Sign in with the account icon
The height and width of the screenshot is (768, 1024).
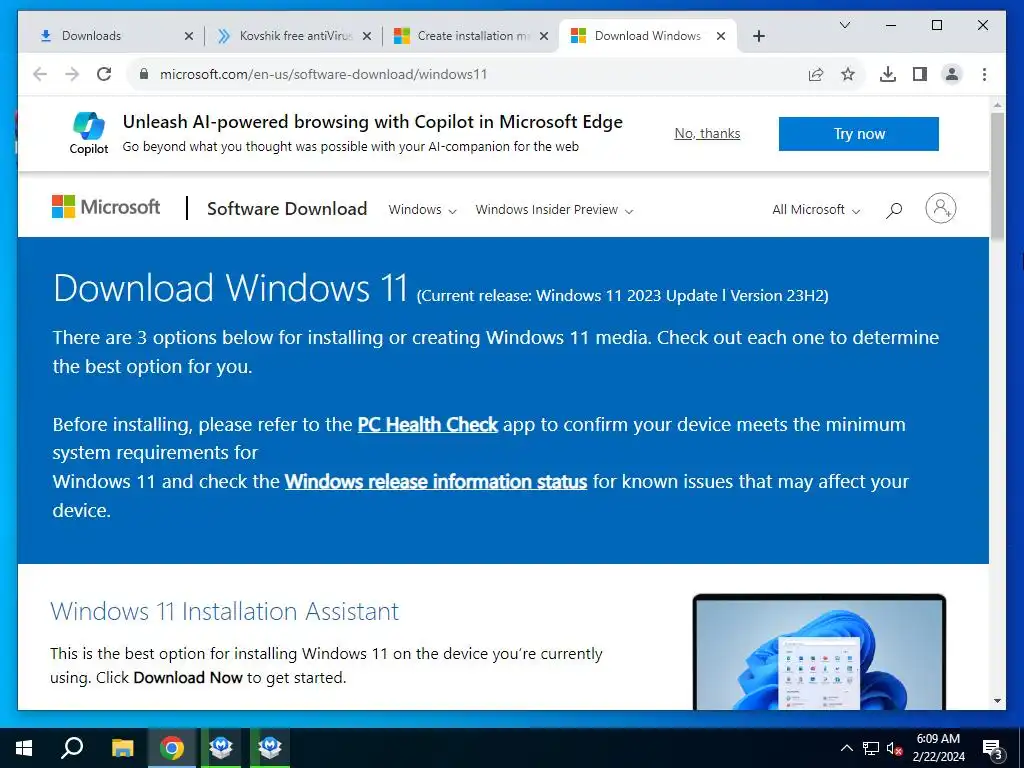pyautogui.click(x=940, y=208)
